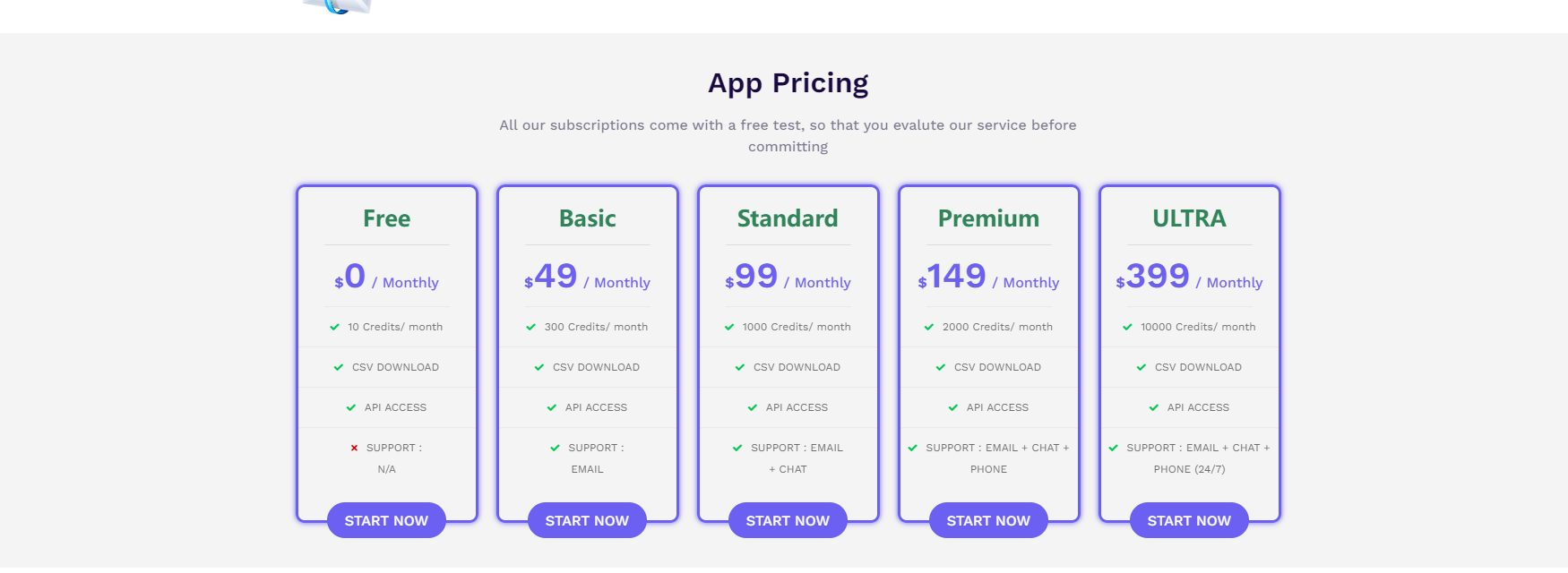Start the Standard plan with START NOW
The width and height of the screenshot is (1568, 573).
point(788,520)
